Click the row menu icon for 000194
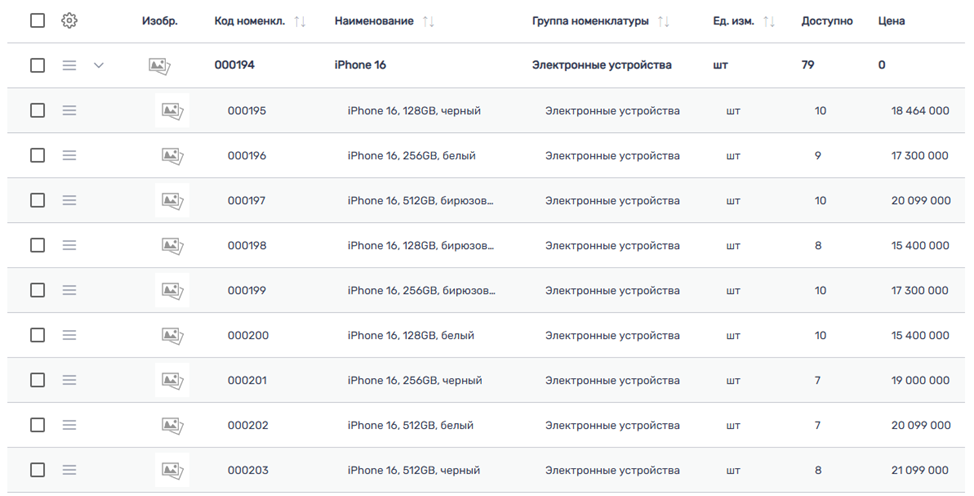The width and height of the screenshot is (974, 496). (x=69, y=66)
